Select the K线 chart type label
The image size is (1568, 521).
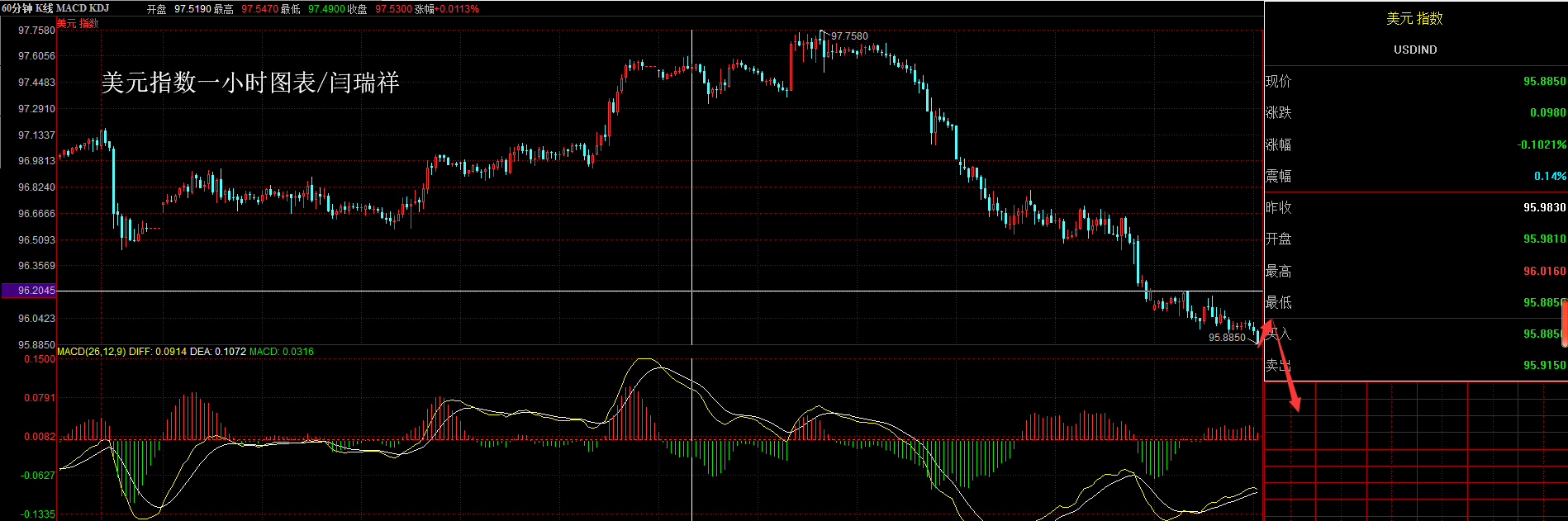pyautogui.click(x=45, y=8)
